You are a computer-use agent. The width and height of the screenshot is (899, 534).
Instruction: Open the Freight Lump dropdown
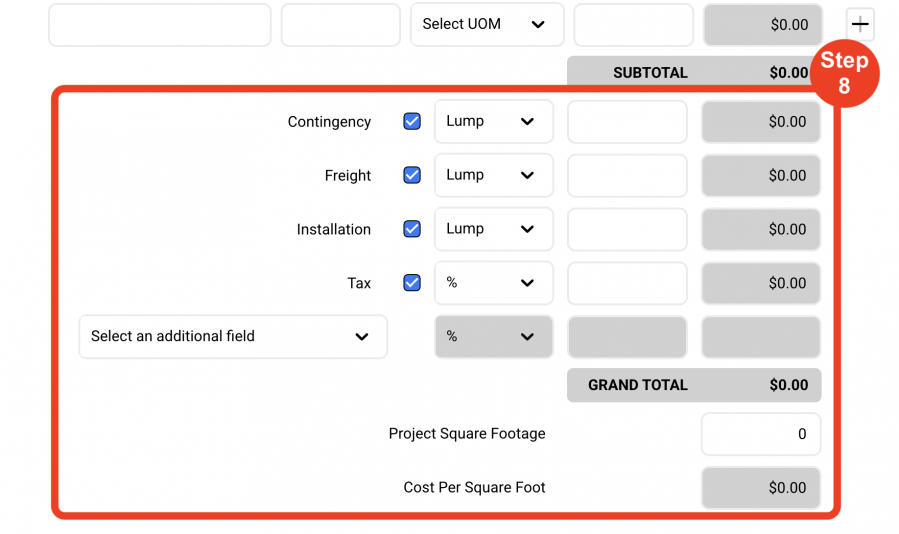click(494, 175)
